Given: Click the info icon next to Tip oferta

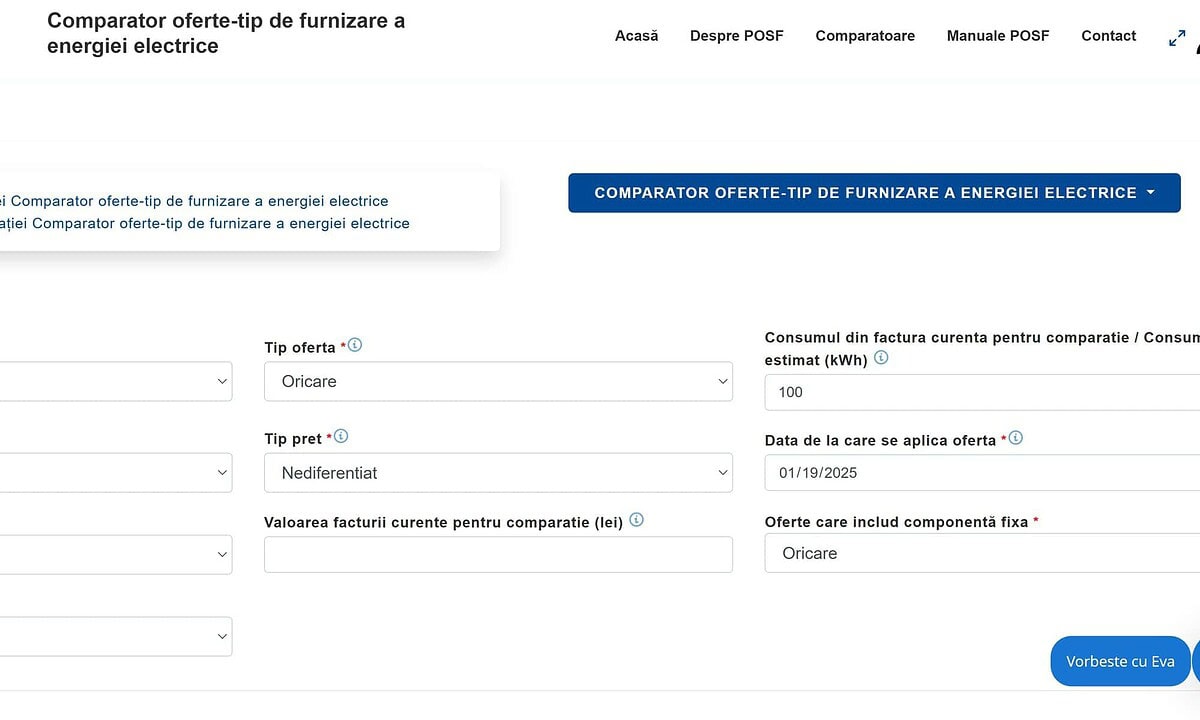Looking at the screenshot, I should tap(355, 346).
